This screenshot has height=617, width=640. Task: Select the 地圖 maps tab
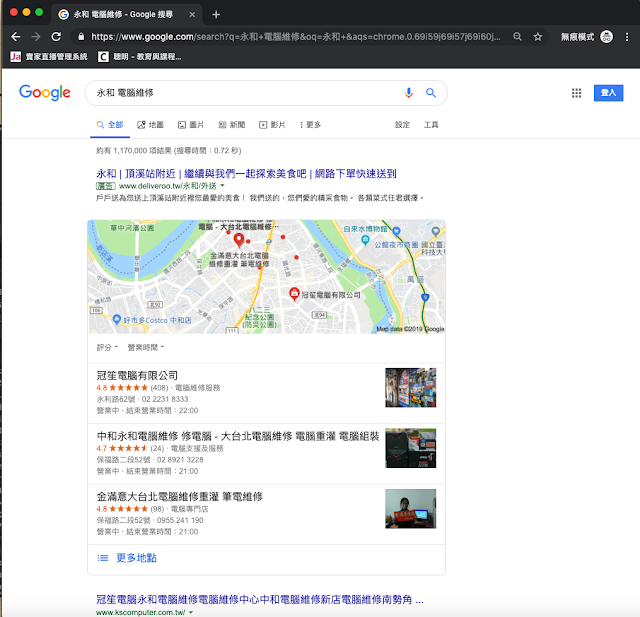150,125
